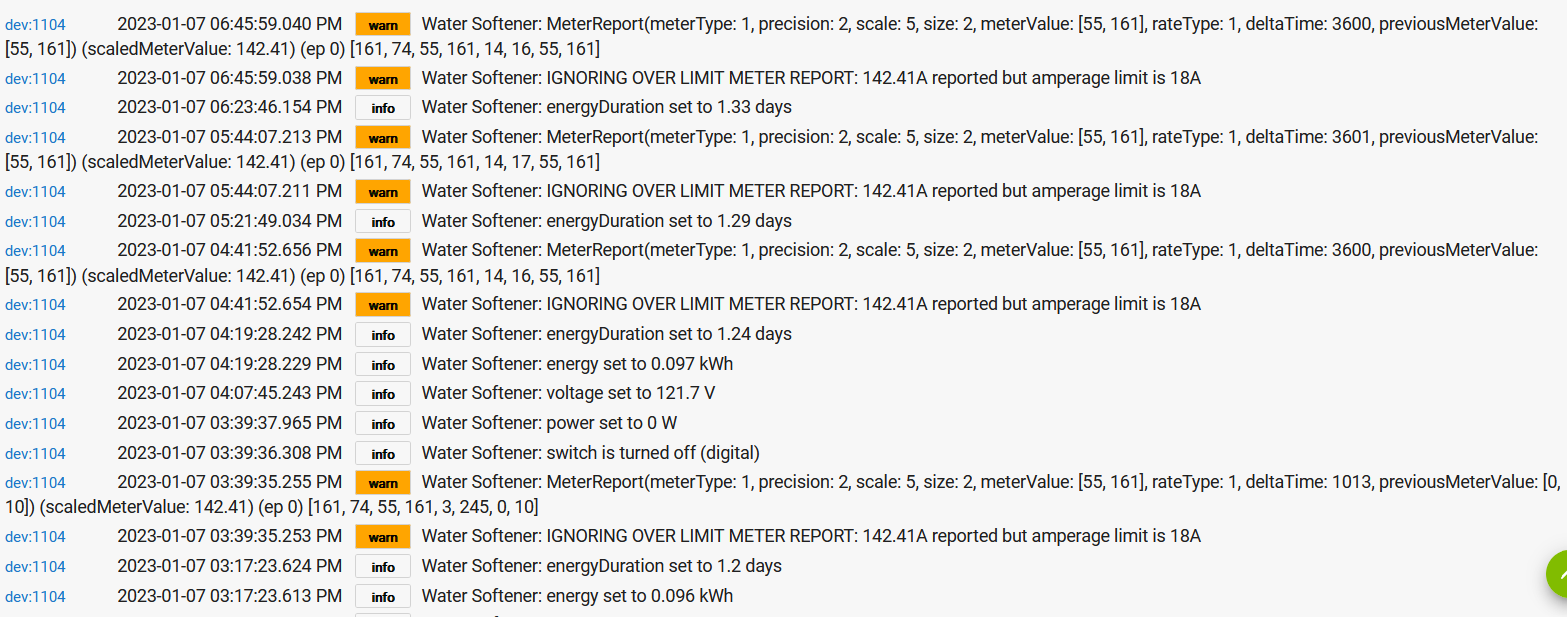The width and height of the screenshot is (1567, 617).
Task: Click warn badge at 06:45:59.038 PM
Action: tap(383, 79)
